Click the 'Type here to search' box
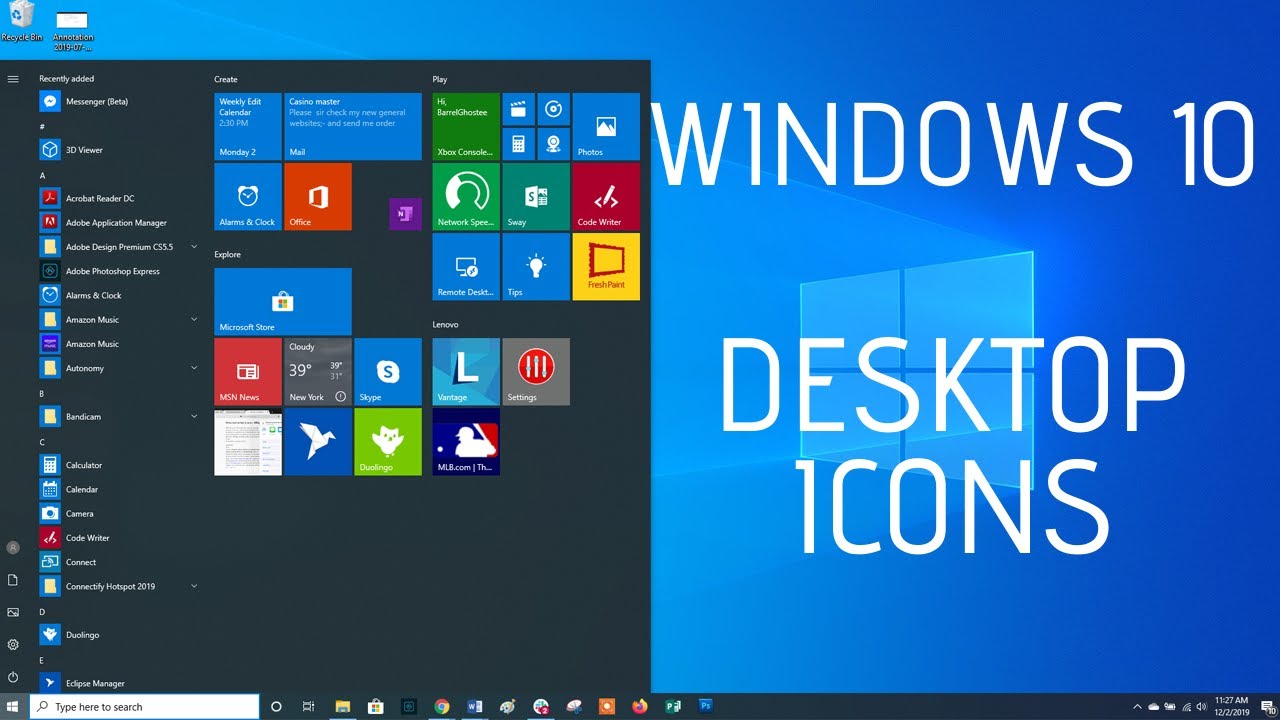This screenshot has width=1280, height=720. (144, 707)
